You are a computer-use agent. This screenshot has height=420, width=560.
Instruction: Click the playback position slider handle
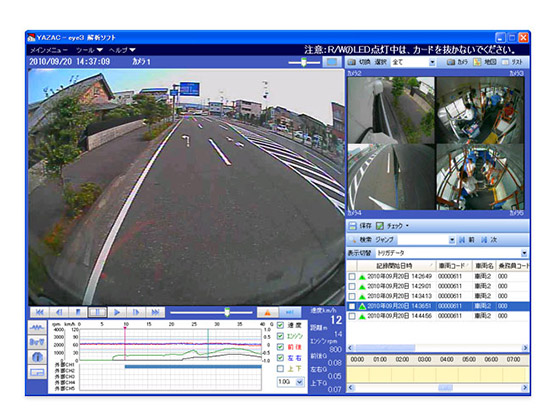click(x=227, y=312)
